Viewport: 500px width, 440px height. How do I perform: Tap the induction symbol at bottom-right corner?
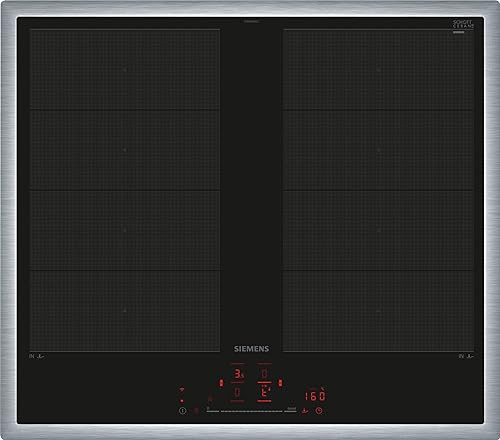click(466, 356)
